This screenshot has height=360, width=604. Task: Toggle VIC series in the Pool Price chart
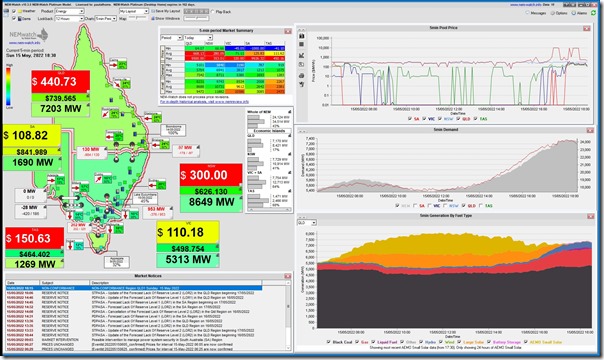coord(424,119)
